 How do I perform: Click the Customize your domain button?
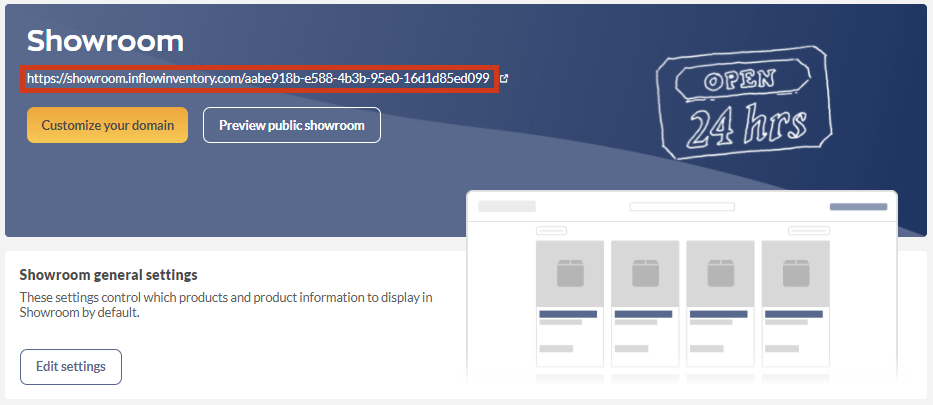[107, 125]
